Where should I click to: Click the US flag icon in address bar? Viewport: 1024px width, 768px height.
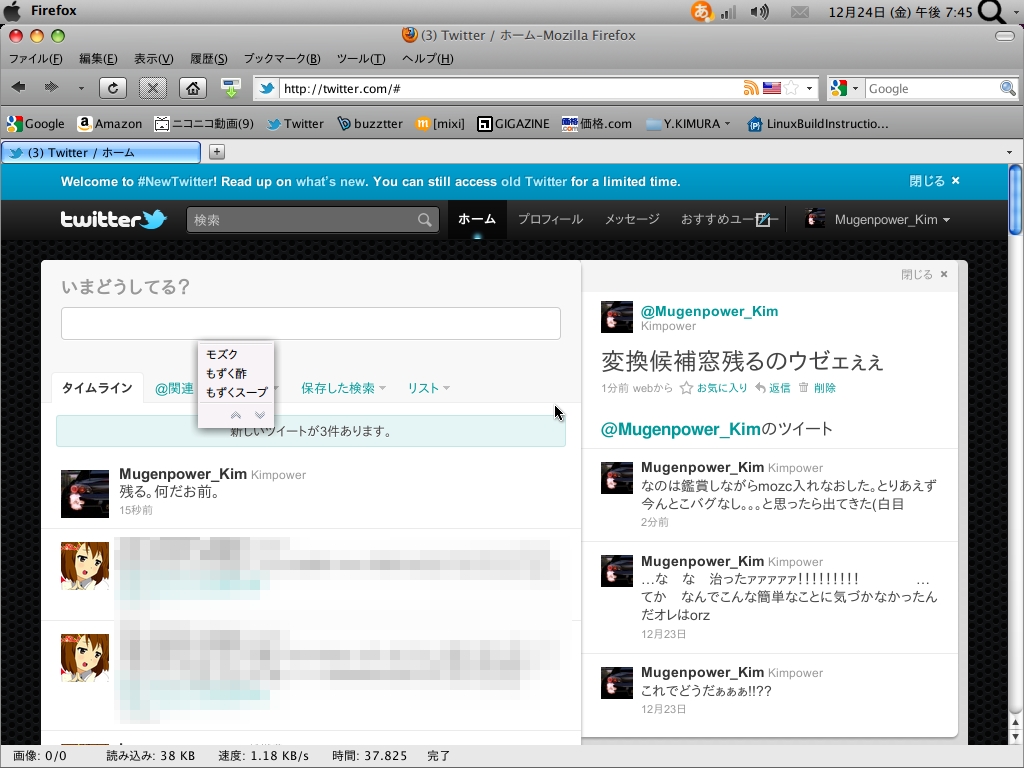[x=772, y=88]
